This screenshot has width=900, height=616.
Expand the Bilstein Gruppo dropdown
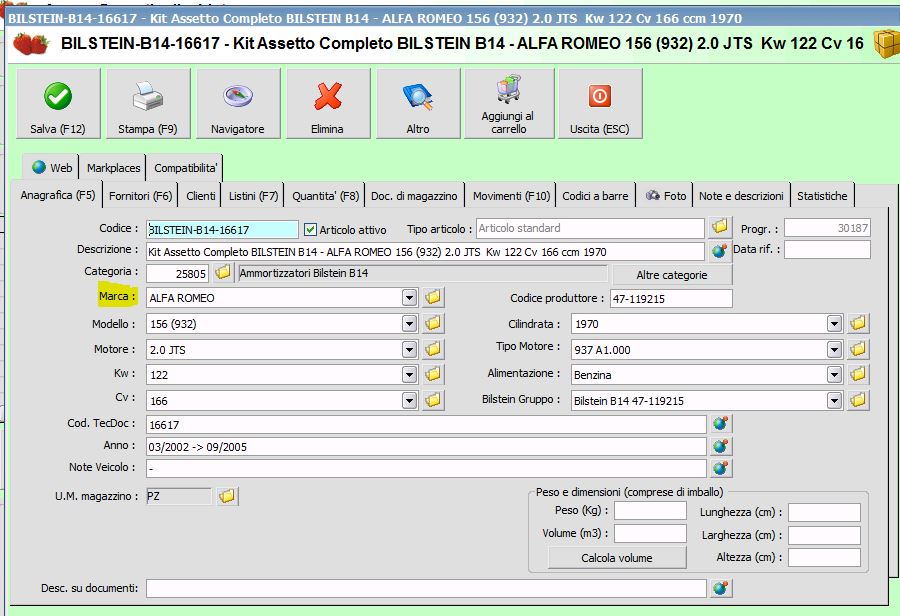pos(834,401)
